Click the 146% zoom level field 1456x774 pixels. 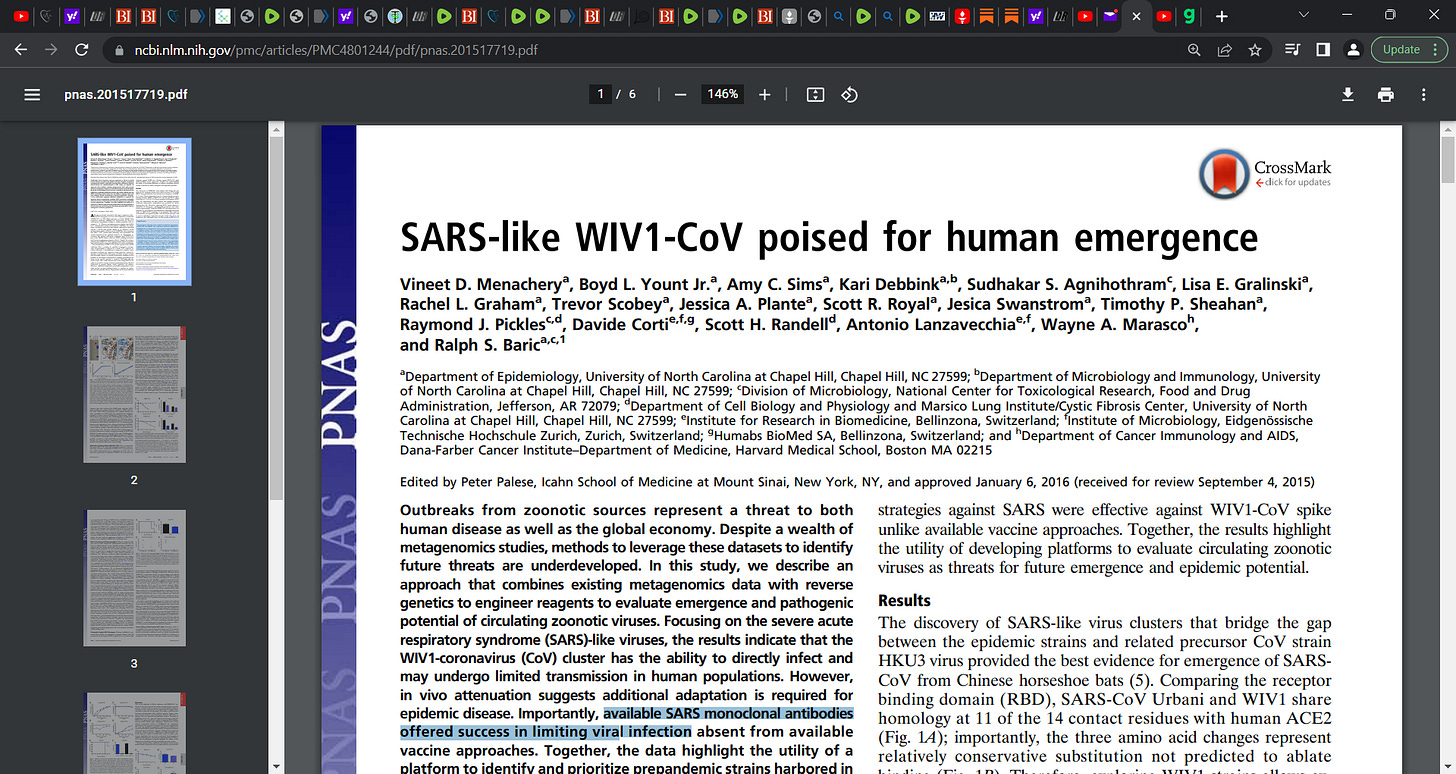722,94
